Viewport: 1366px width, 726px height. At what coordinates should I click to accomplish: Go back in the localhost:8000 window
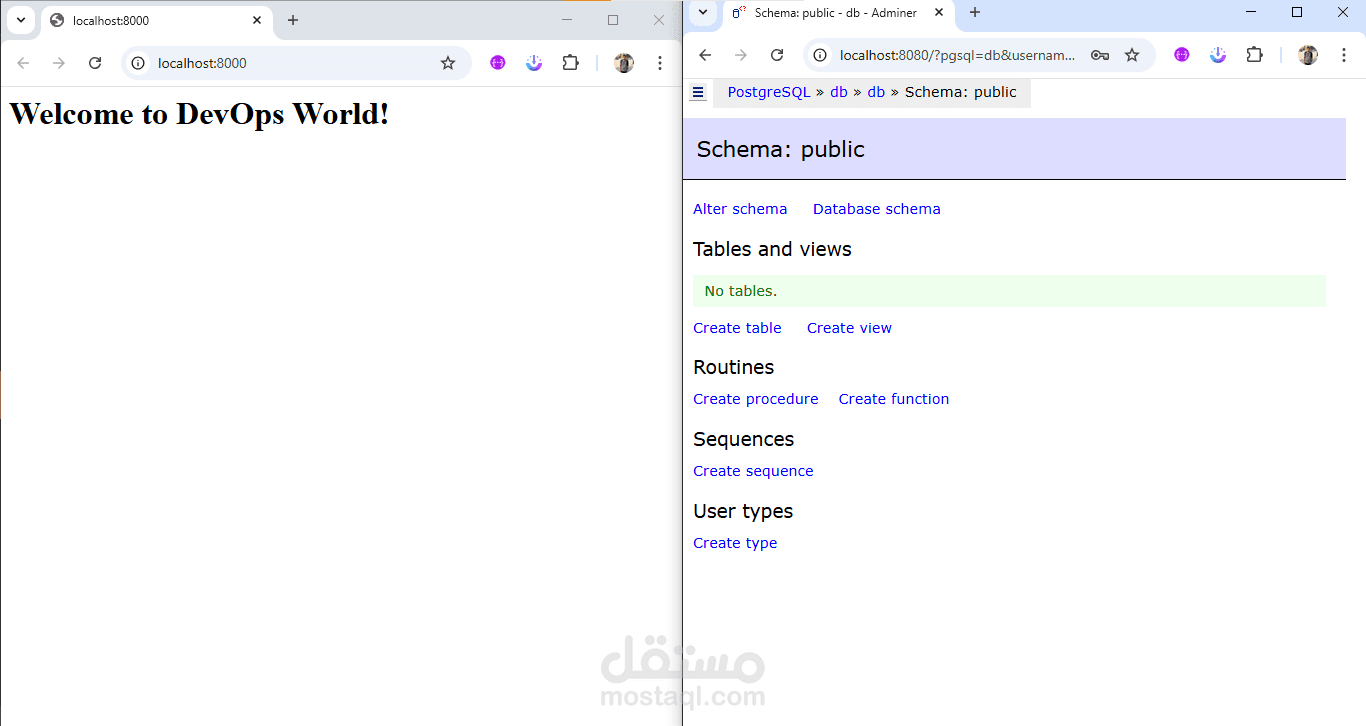pos(23,63)
